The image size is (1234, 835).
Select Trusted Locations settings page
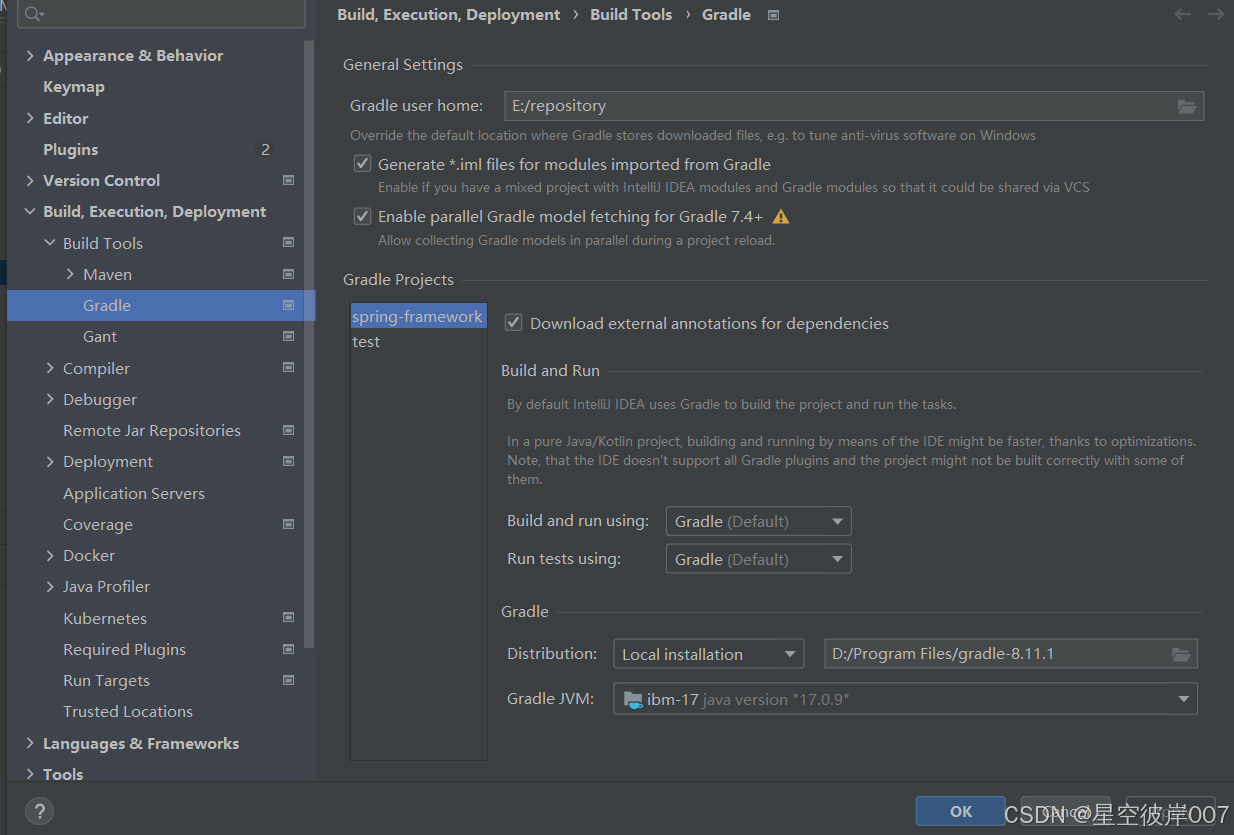pyautogui.click(x=128, y=711)
